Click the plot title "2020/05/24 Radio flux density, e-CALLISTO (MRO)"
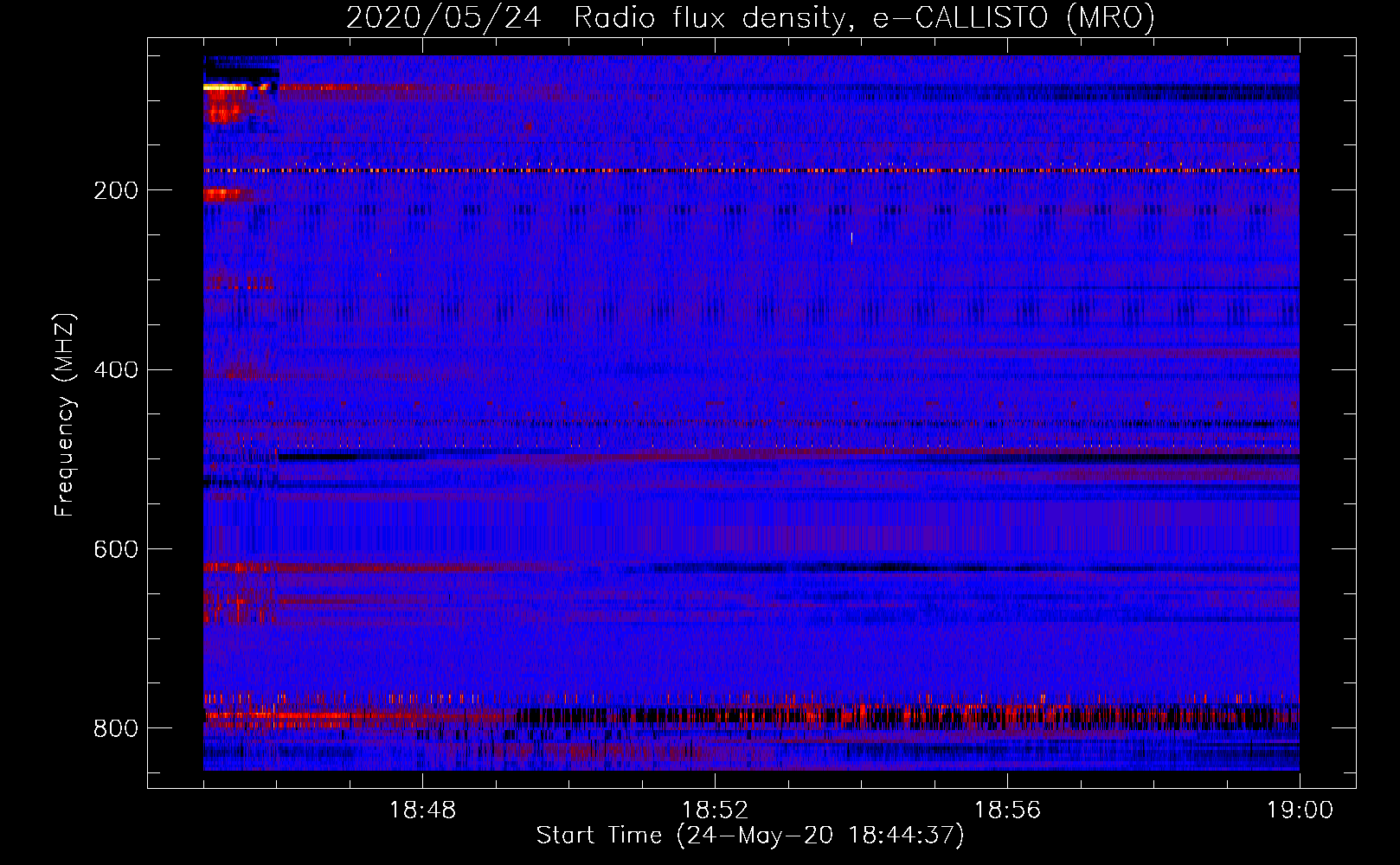The width and height of the screenshot is (1400, 865). [750, 17]
